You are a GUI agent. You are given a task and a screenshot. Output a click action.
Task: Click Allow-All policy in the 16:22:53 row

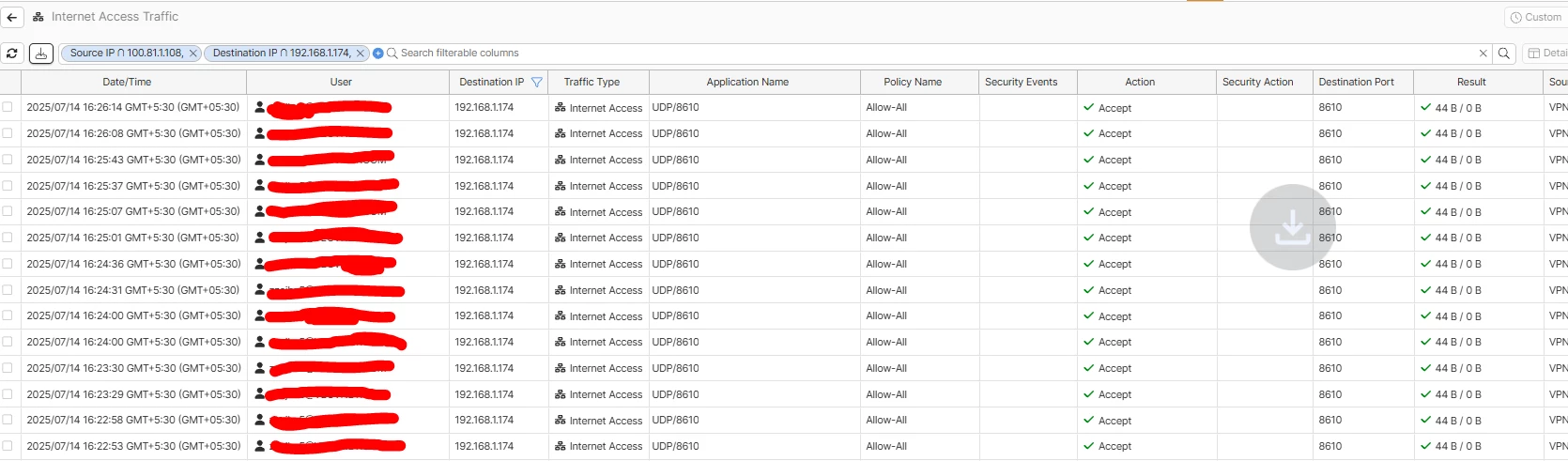(886, 446)
